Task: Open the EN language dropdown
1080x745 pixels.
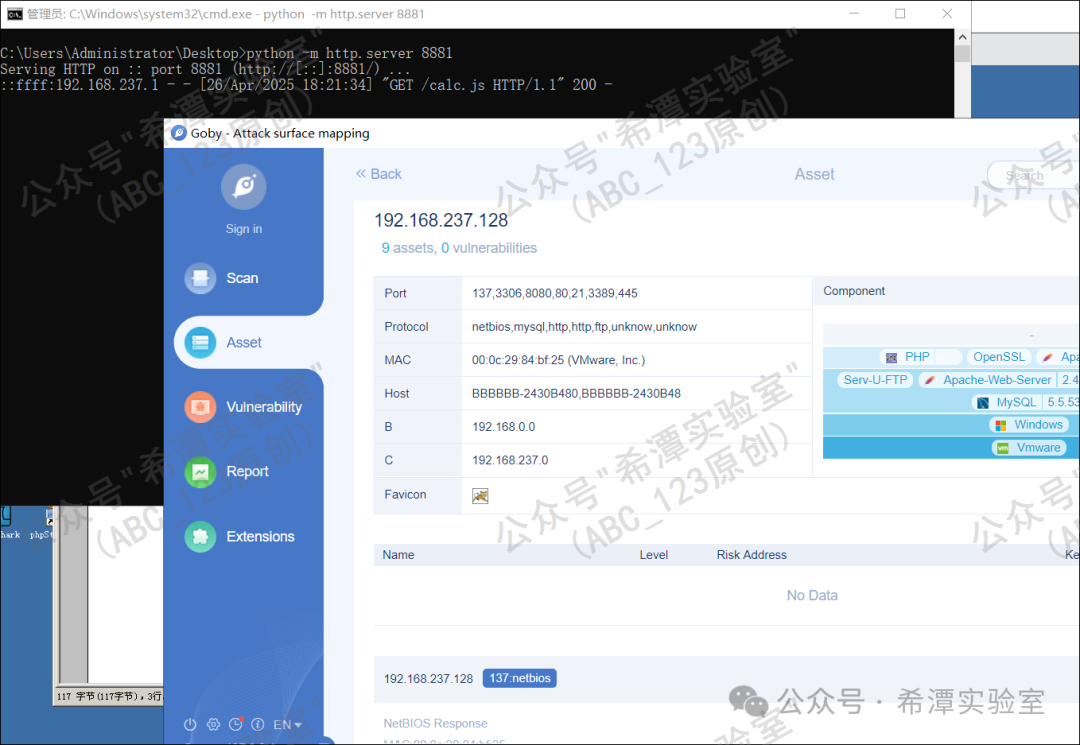Action: (287, 724)
